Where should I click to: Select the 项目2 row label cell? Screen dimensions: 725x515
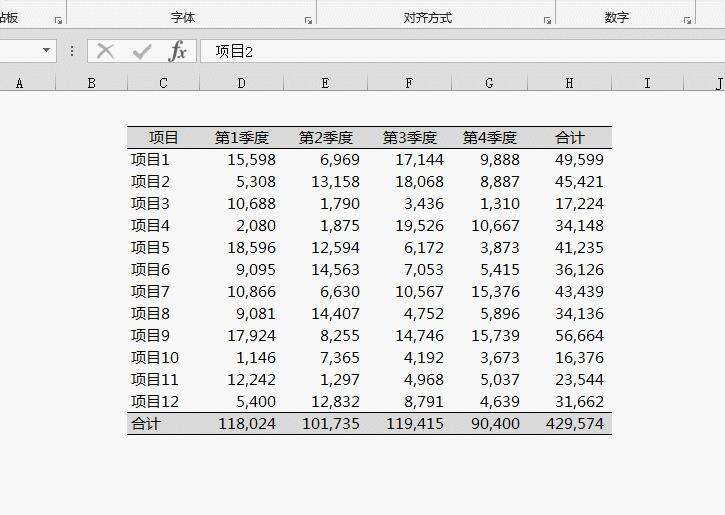[x=163, y=182]
